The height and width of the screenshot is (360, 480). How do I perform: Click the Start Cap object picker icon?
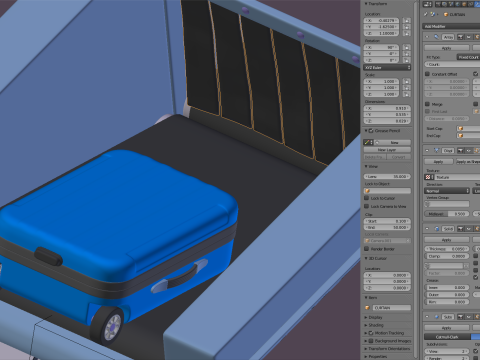click(x=461, y=129)
